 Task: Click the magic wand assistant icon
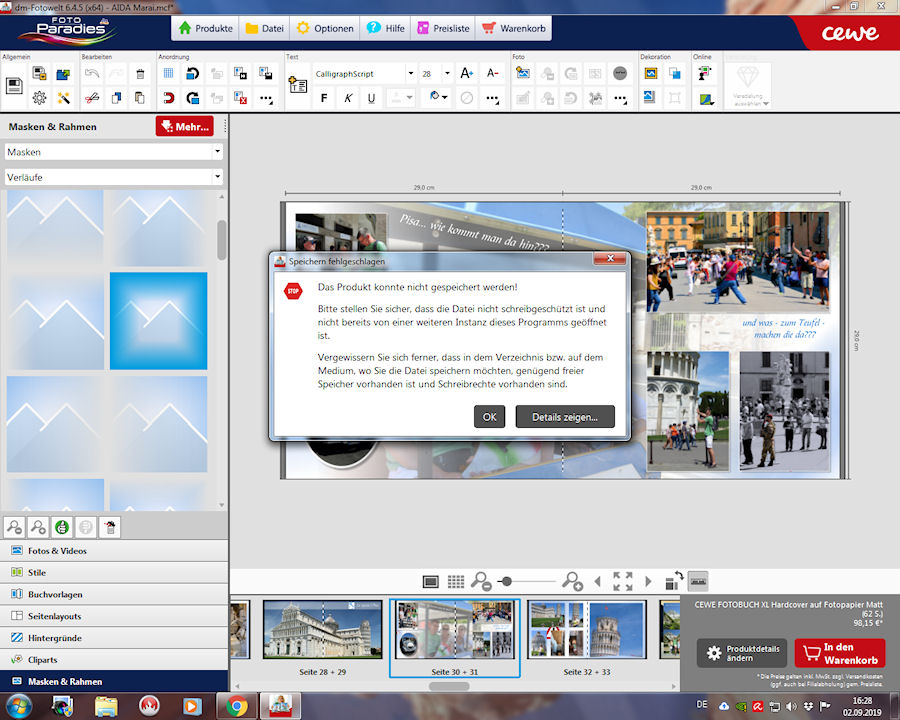click(x=64, y=98)
